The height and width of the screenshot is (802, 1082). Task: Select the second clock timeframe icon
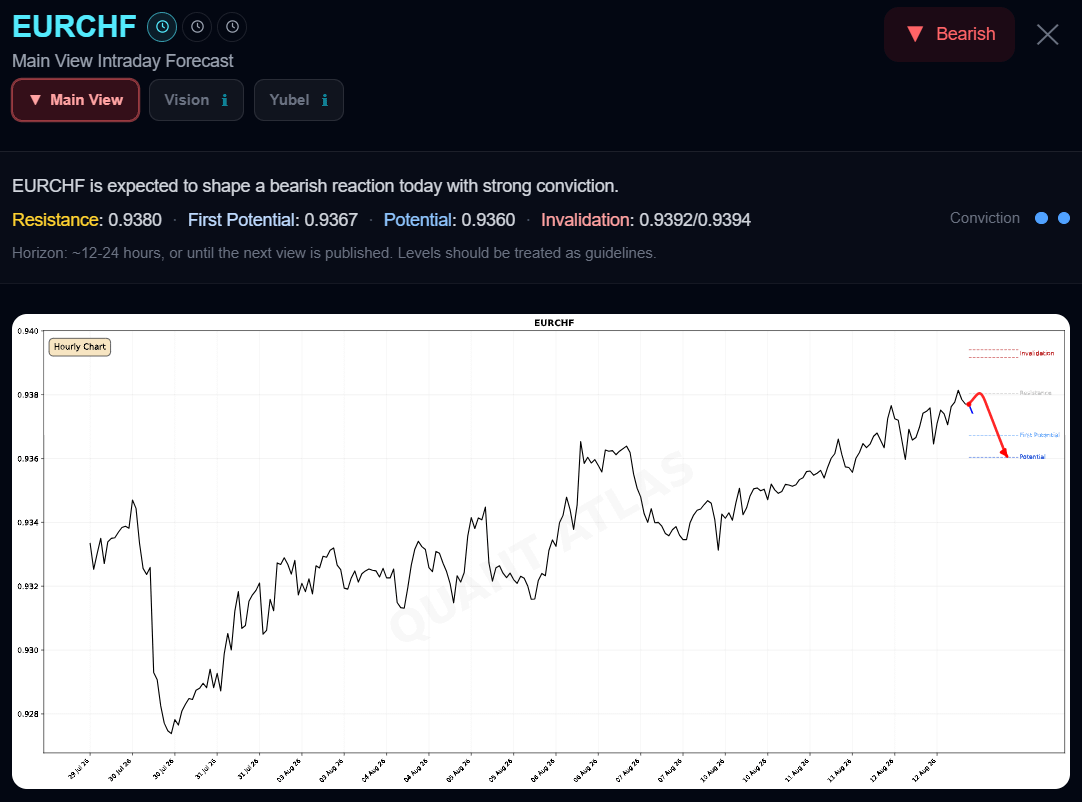click(x=197, y=27)
